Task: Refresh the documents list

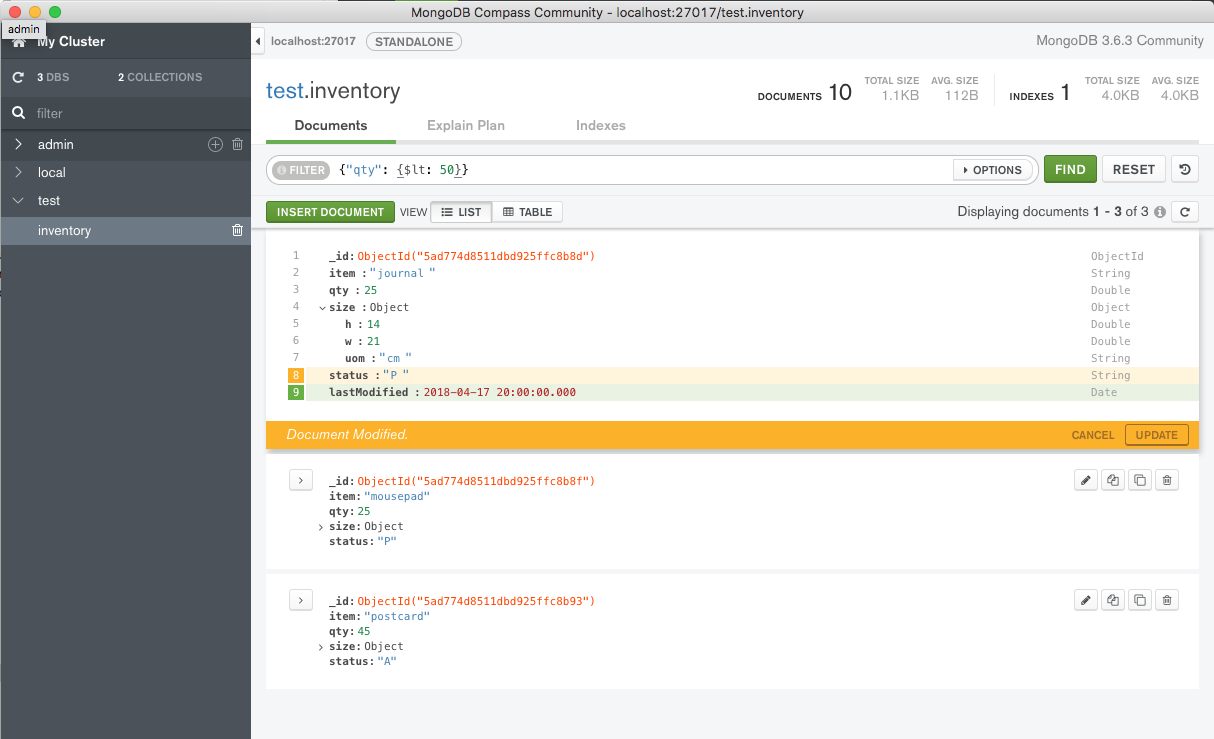Action: [1185, 212]
